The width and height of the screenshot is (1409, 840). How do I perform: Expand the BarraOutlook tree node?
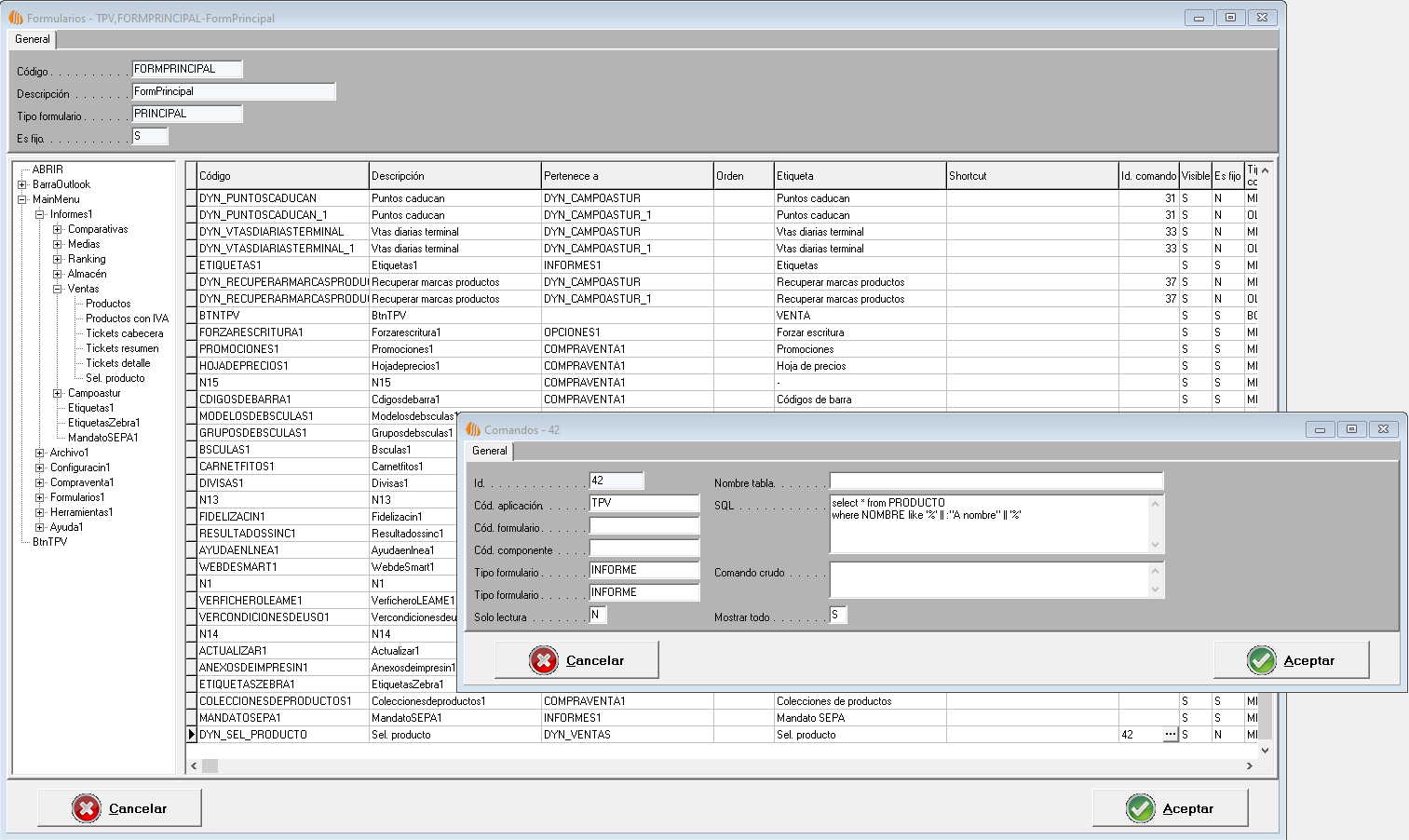[22, 184]
